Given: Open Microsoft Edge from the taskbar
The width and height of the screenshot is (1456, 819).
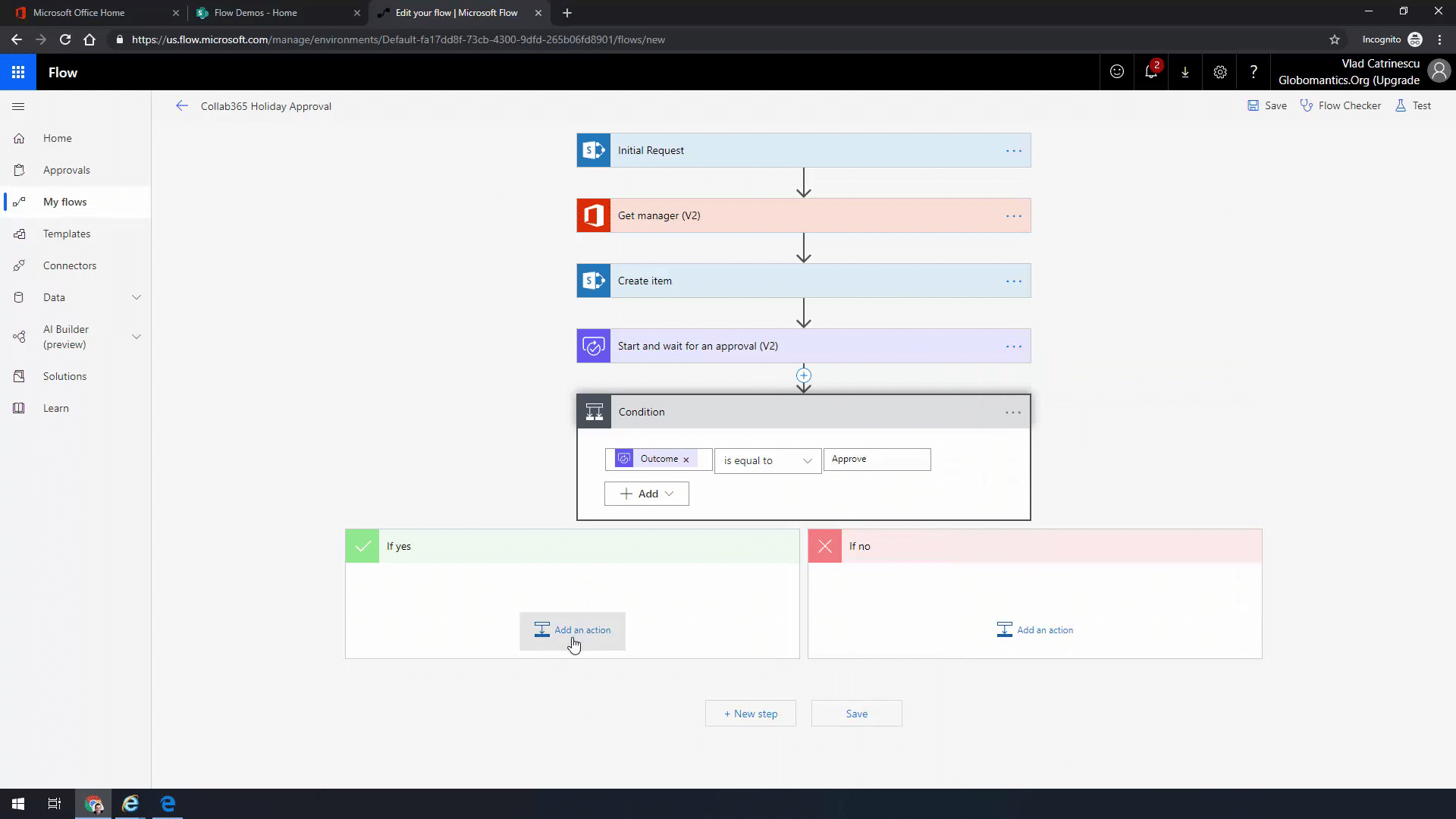Looking at the screenshot, I should 168,804.
